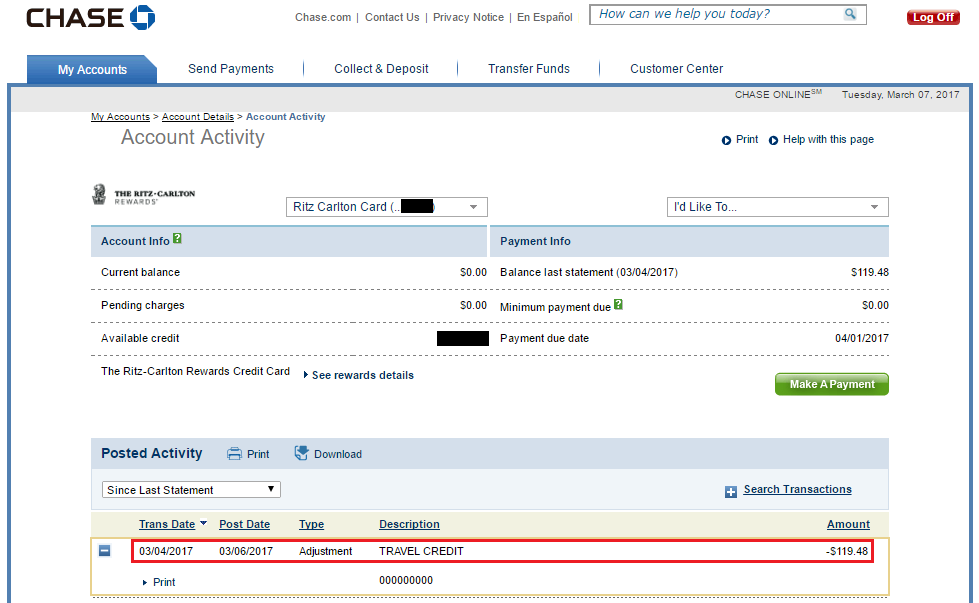Click the search magnifier icon

850,15
